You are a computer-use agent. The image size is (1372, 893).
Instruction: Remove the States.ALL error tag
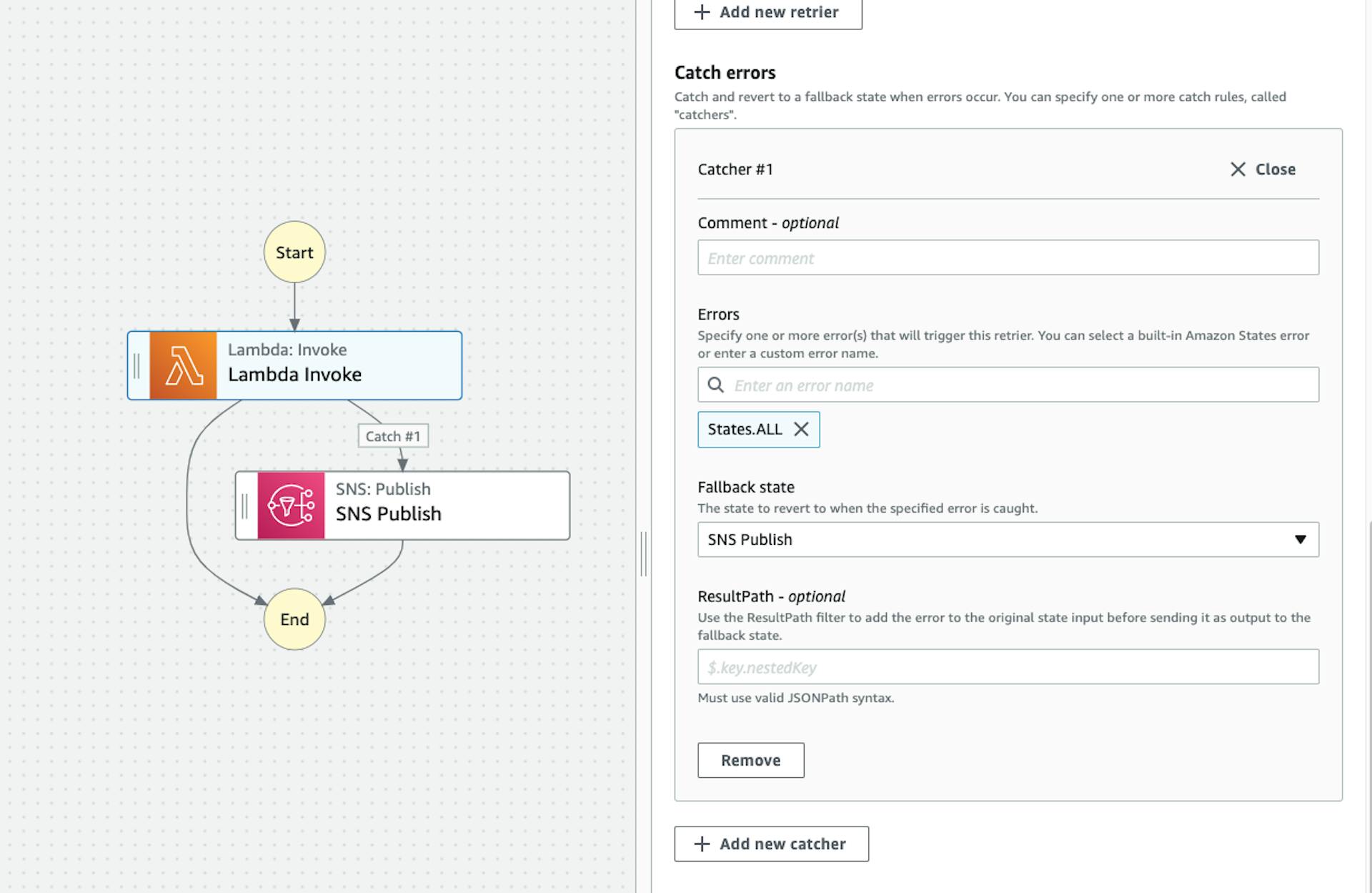[802, 429]
